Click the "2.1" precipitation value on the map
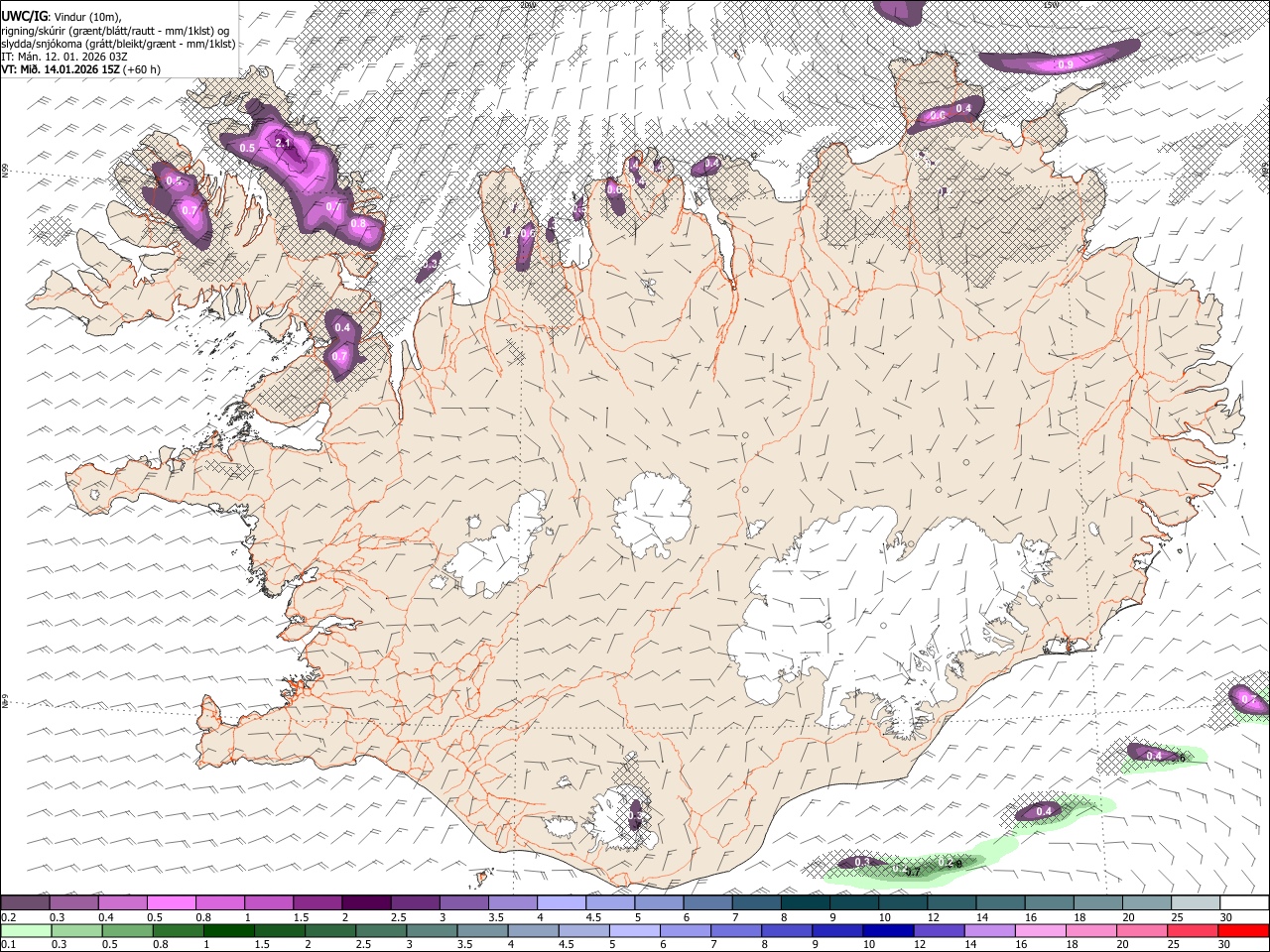 283,143
